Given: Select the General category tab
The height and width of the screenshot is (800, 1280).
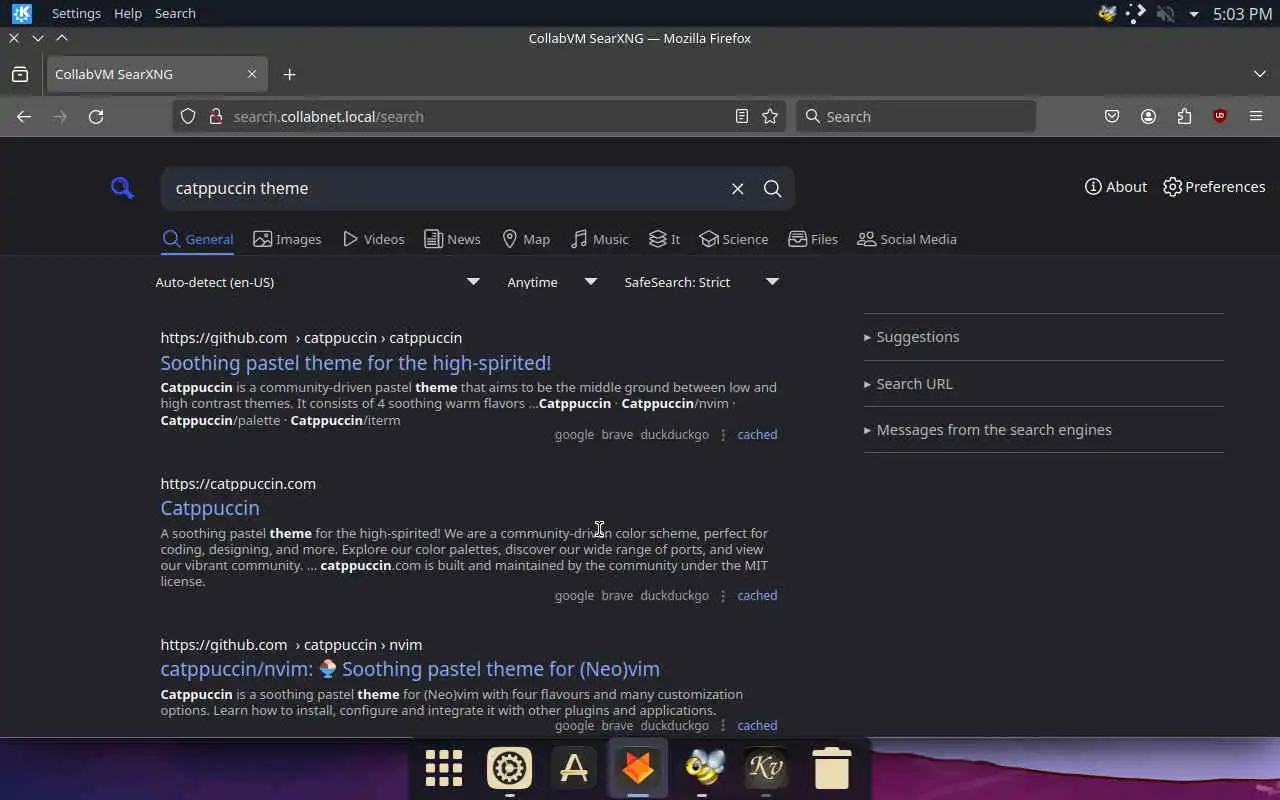Looking at the screenshot, I should pos(198,239).
